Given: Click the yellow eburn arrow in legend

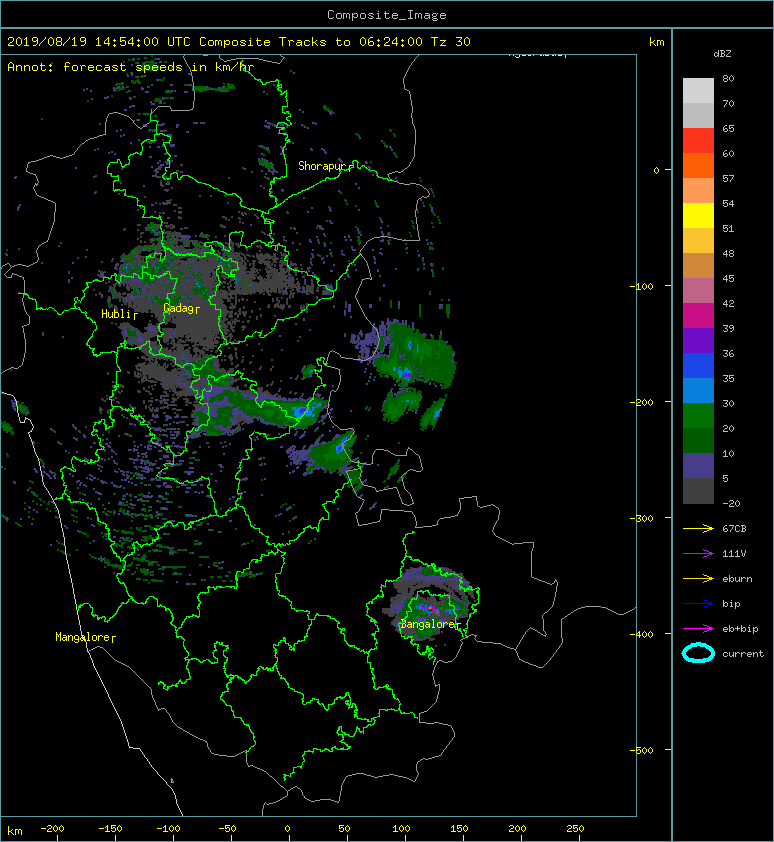Looking at the screenshot, I should pyautogui.click(x=698, y=579).
